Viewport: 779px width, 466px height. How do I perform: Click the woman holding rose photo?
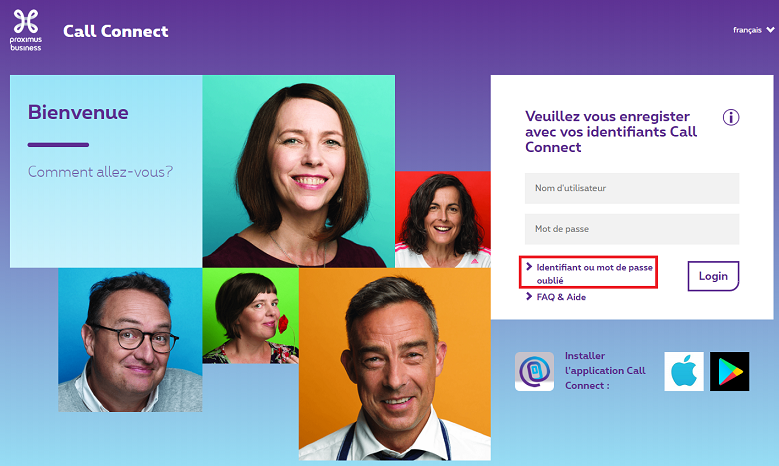(x=249, y=315)
